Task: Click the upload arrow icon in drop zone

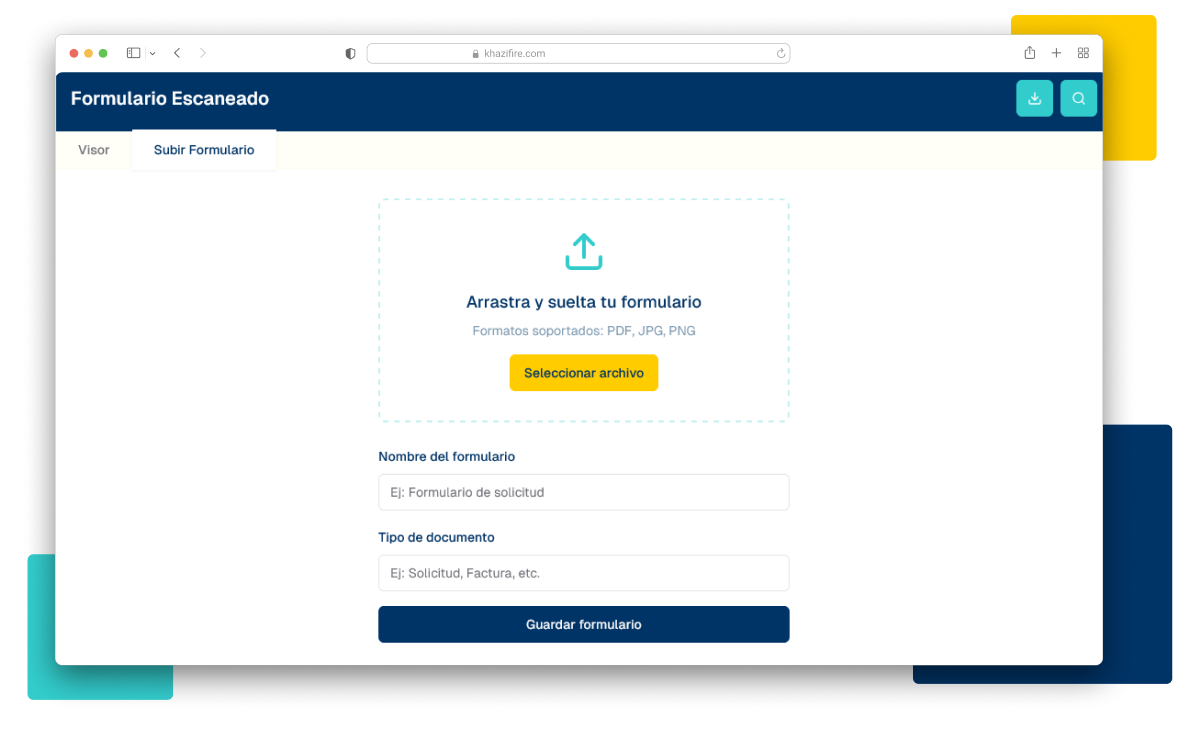Action: click(x=583, y=252)
